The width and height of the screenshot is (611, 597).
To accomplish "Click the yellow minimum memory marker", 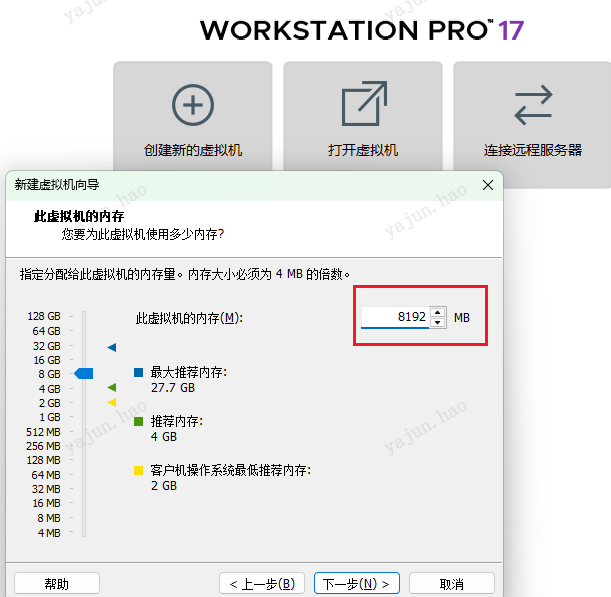I will [x=112, y=402].
